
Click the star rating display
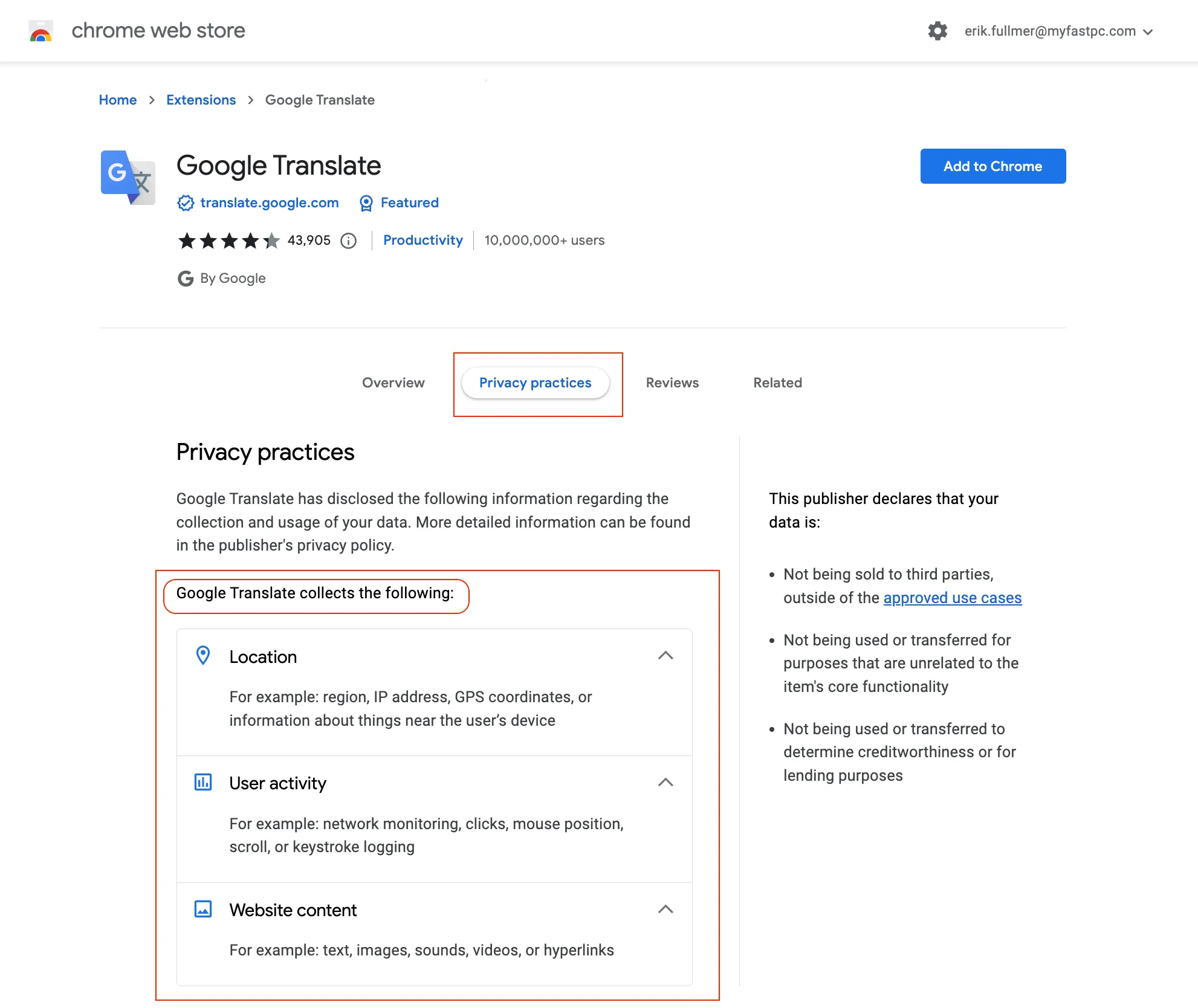pyautogui.click(x=229, y=241)
